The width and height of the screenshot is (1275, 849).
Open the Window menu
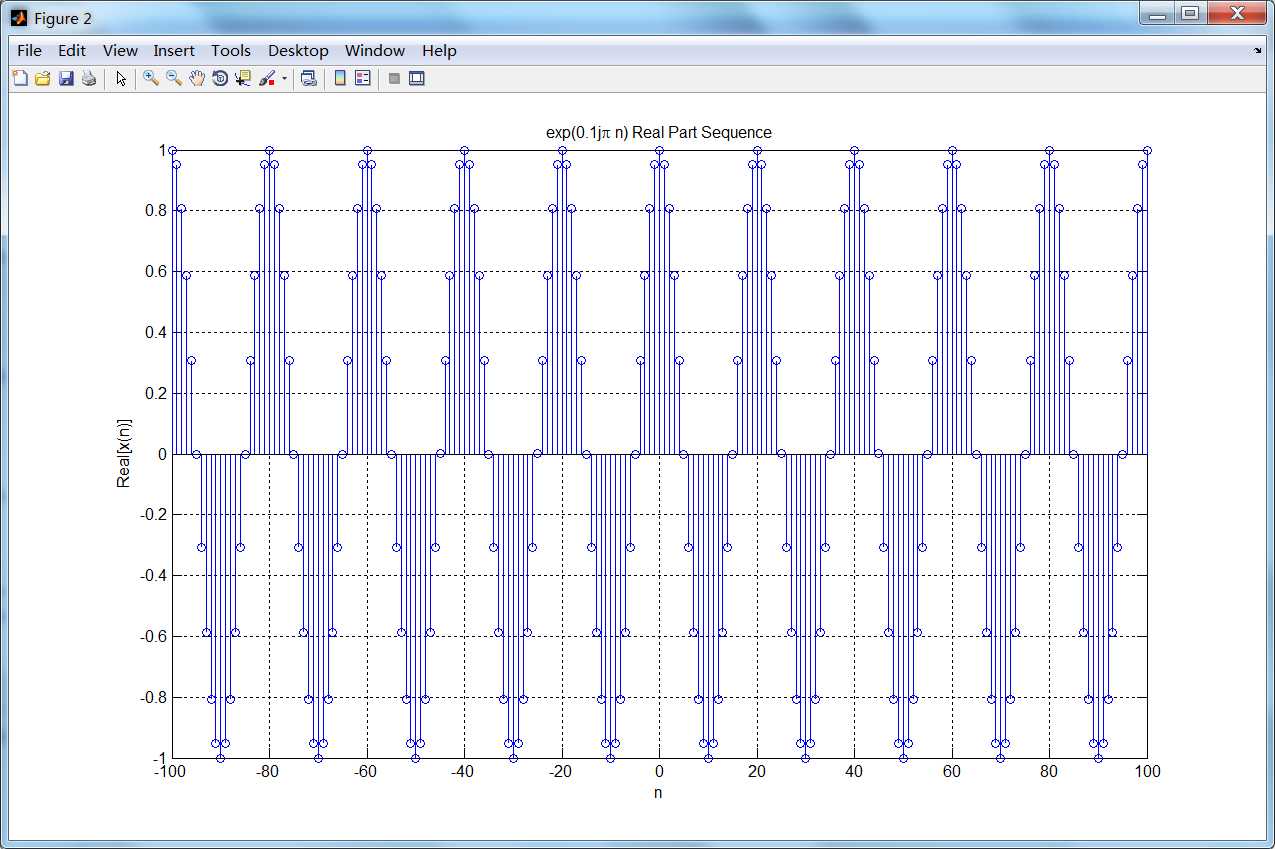point(375,50)
